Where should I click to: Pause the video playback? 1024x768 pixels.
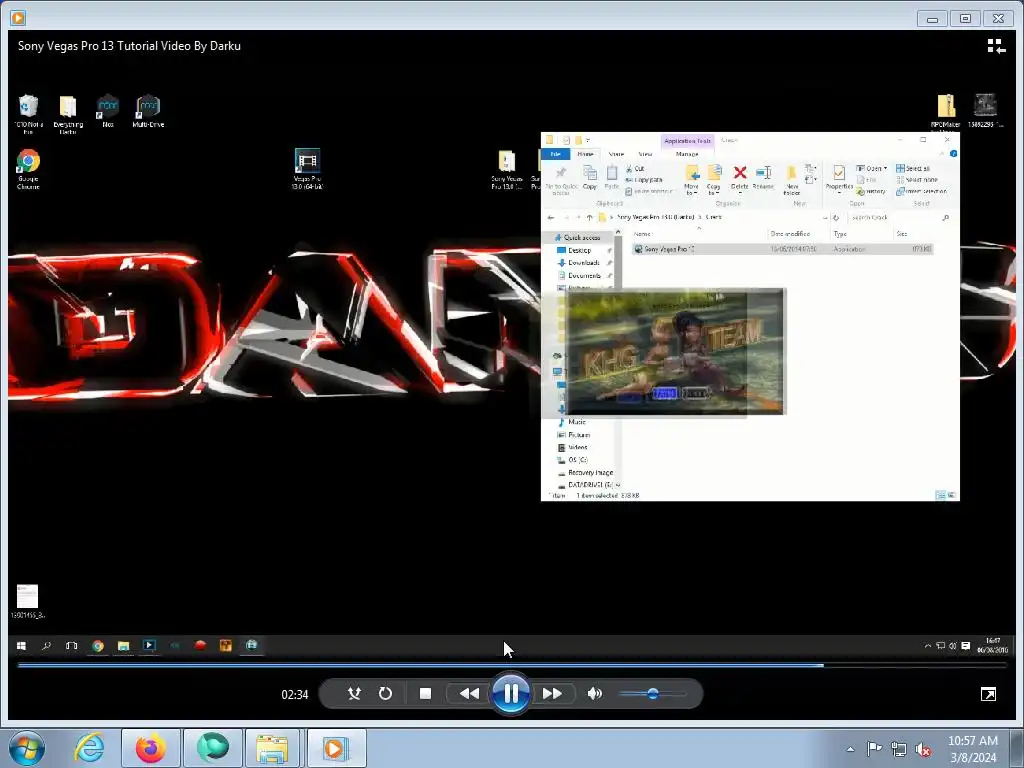(x=510, y=694)
